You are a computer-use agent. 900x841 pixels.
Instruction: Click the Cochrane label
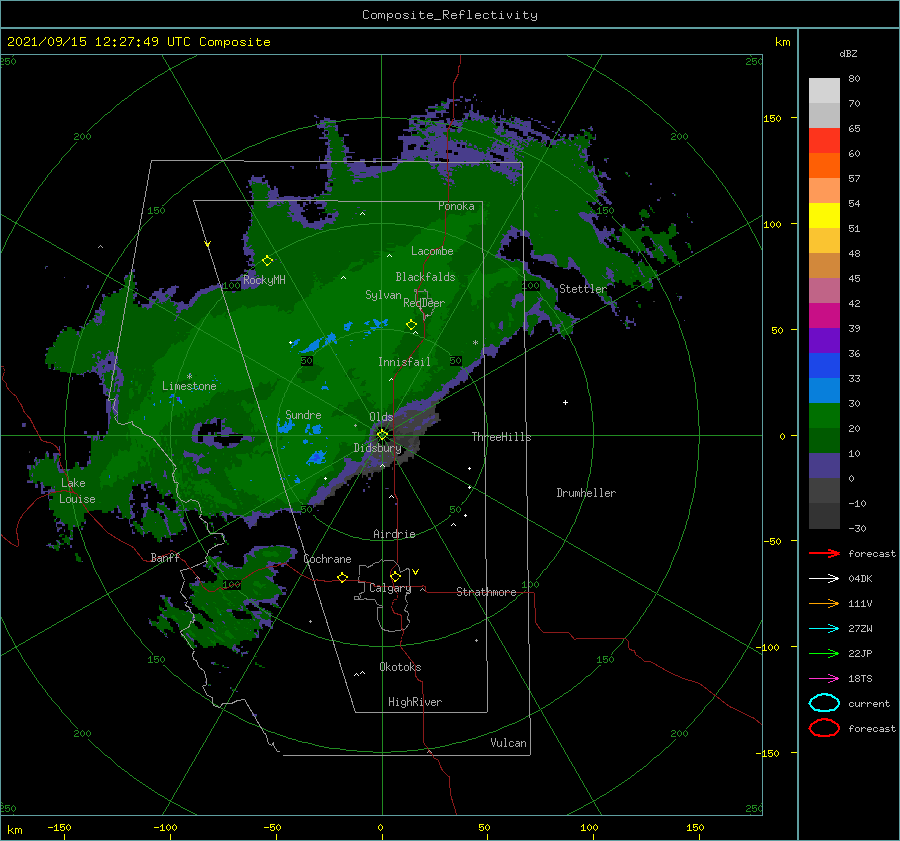click(327, 559)
